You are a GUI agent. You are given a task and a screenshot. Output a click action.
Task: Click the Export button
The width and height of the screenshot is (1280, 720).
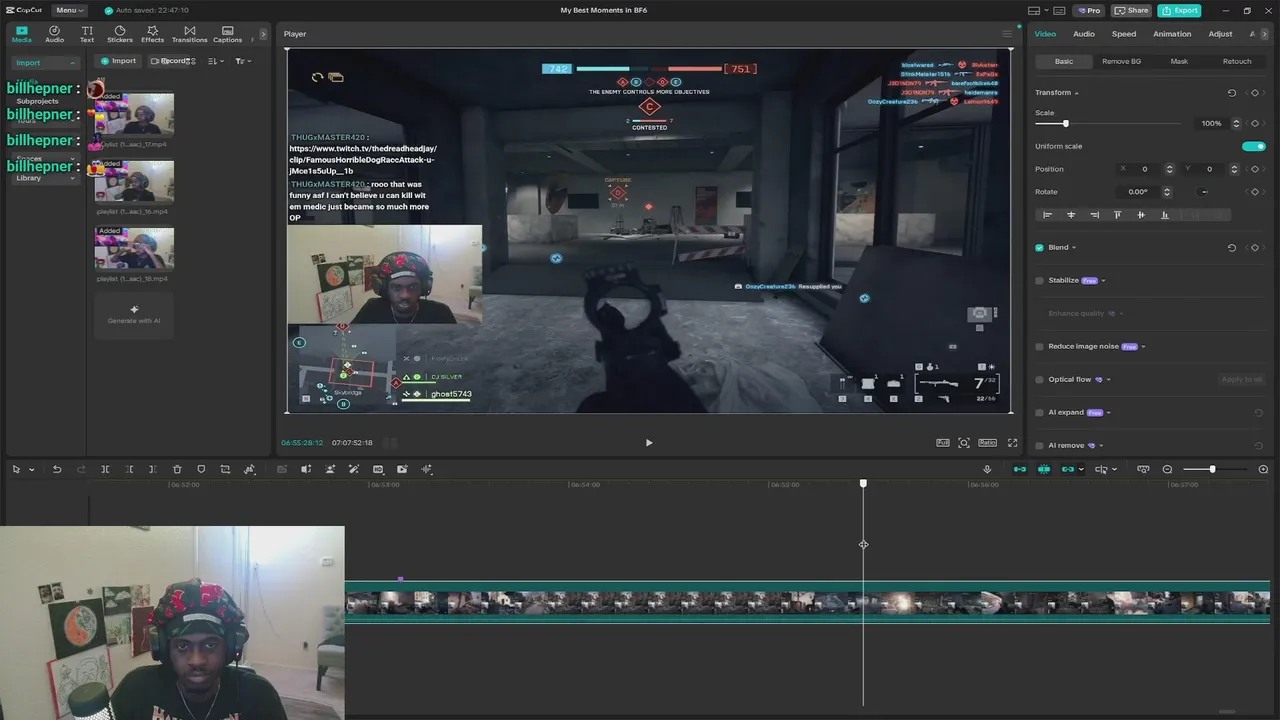1180,10
